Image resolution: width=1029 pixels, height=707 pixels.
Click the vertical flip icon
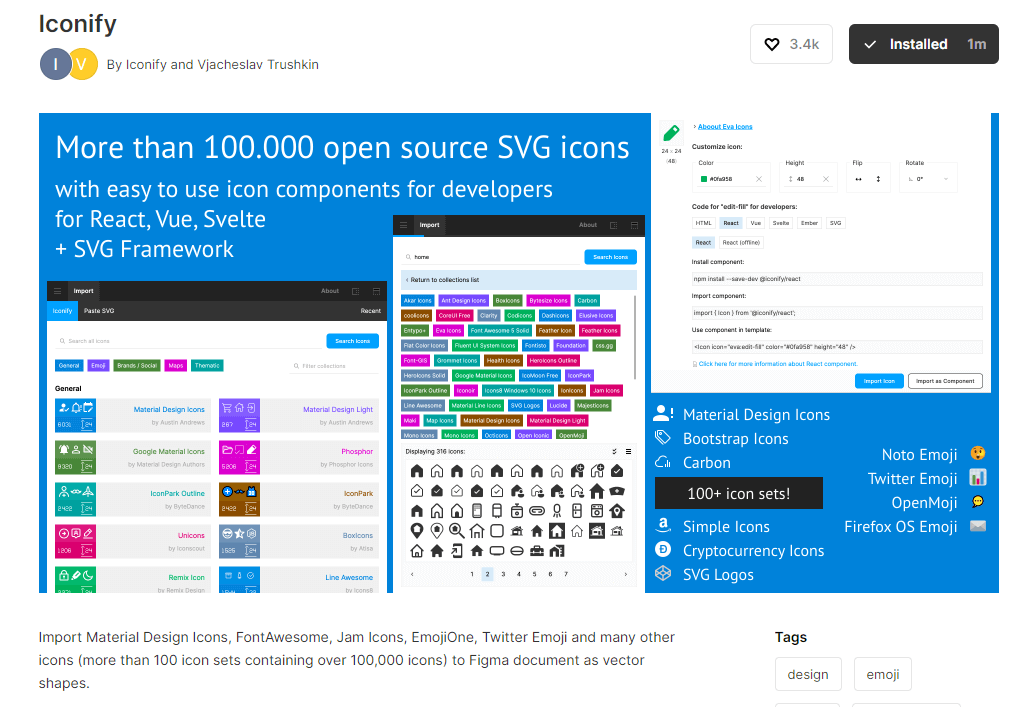pos(878,179)
